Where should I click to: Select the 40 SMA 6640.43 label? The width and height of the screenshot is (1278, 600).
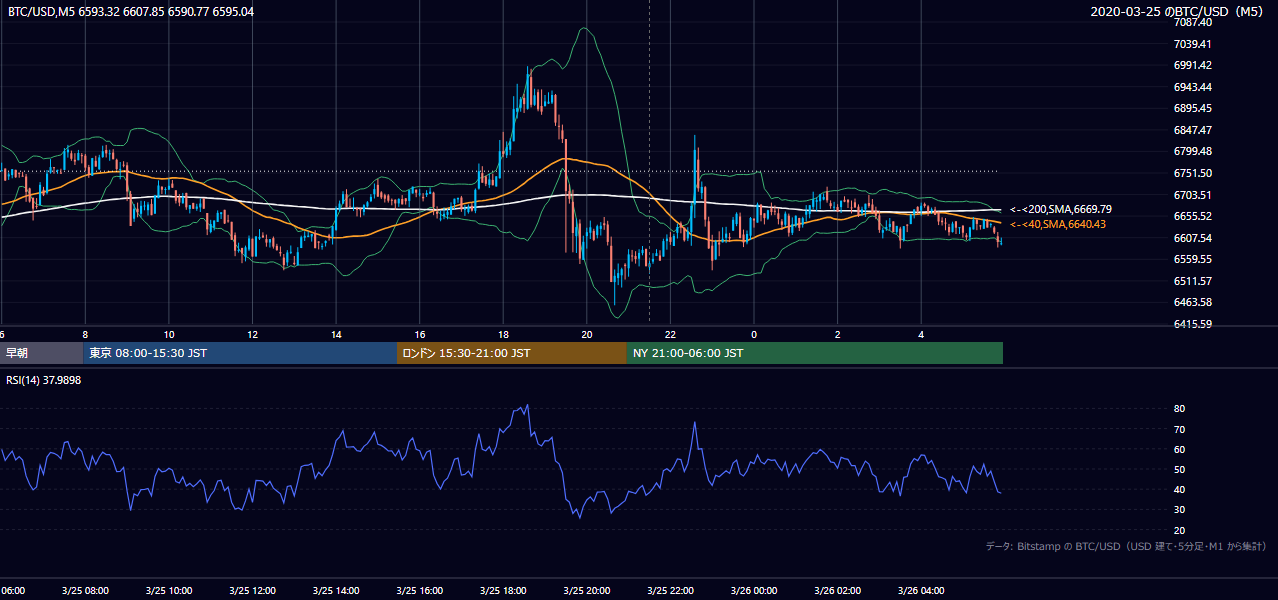pyautogui.click(x=1057, y=225)
